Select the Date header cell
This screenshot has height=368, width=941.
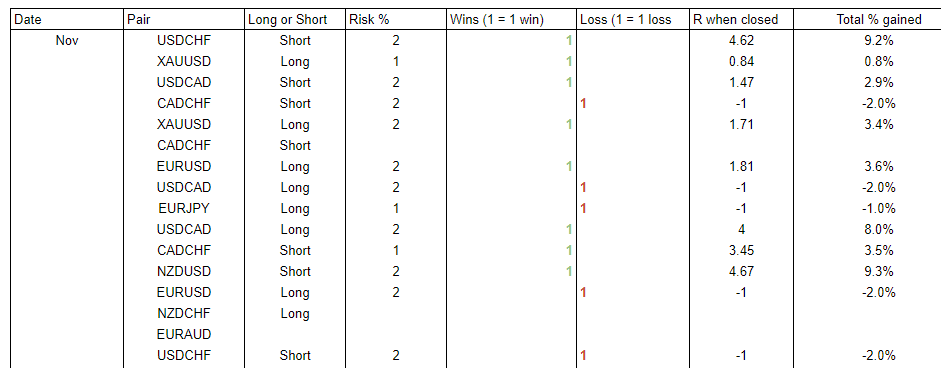[68, 19]
